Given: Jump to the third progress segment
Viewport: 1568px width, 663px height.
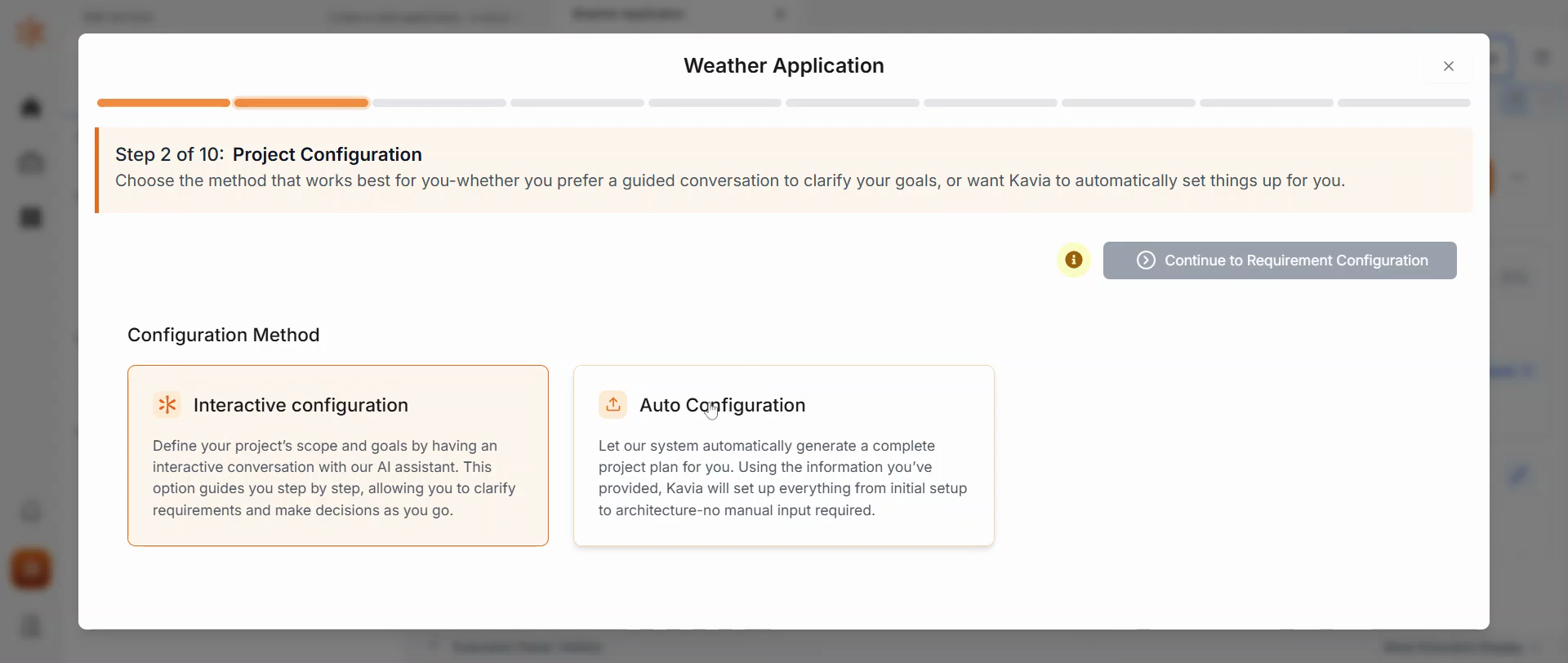Looking at the screenshot, I should pos(439,103).
